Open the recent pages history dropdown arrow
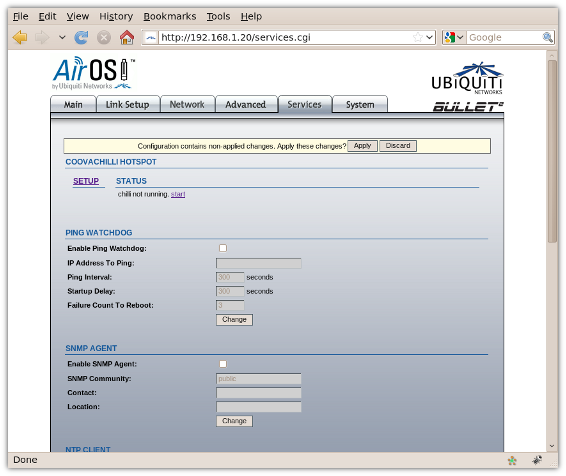This screenshot has width=566, height=476. [x=62, y=37]
